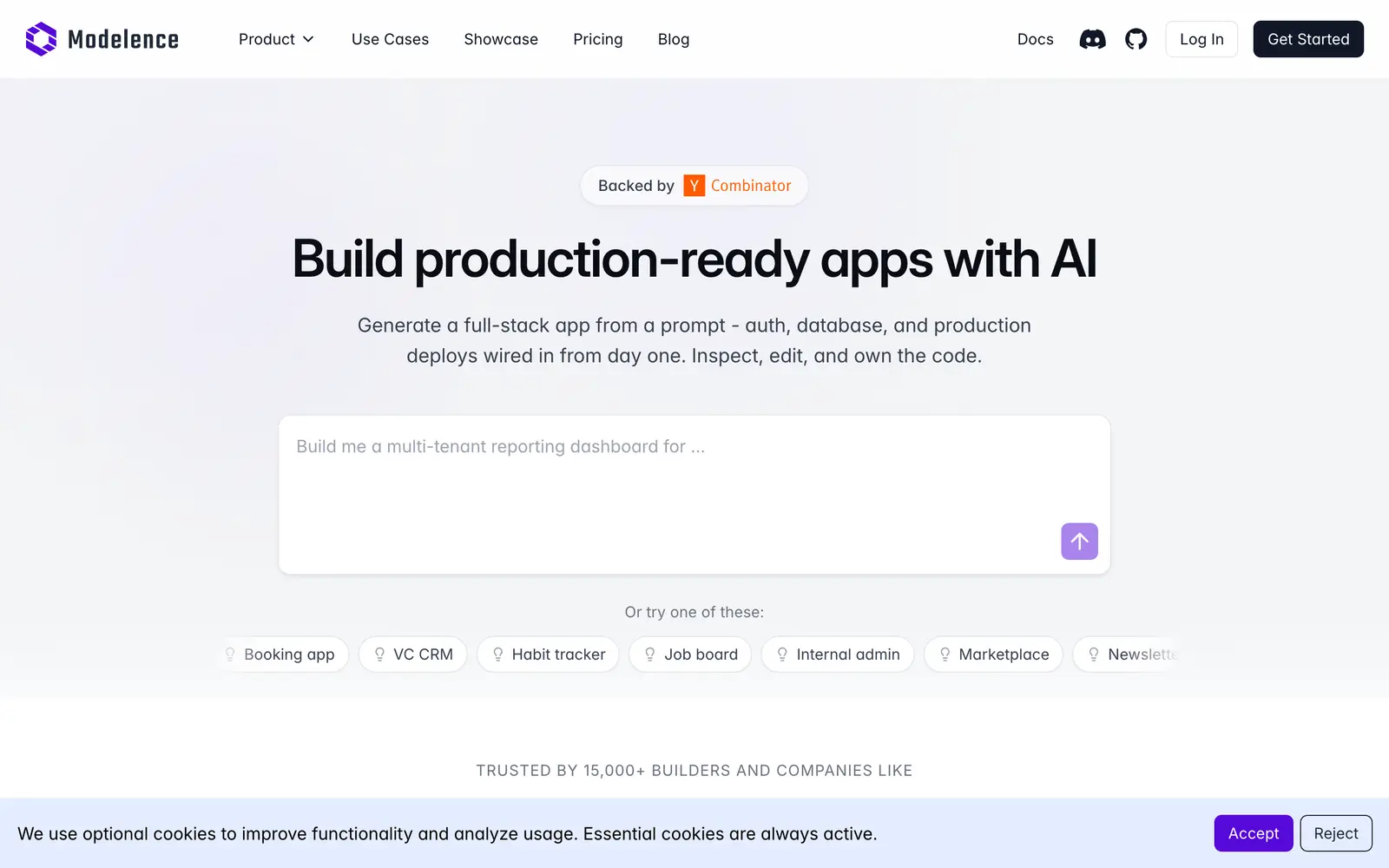The image size is (1389, 868).
Task: Click the 'Or try one of these:' label
Action: click(694, 612)
